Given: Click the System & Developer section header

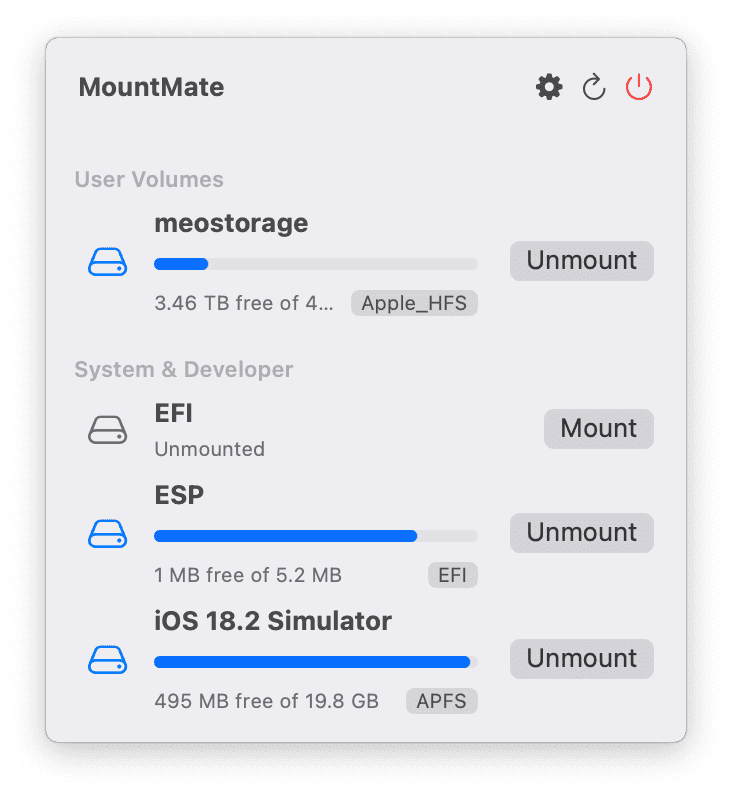Looking at the screenshot, I should click(x=184, y=370).
